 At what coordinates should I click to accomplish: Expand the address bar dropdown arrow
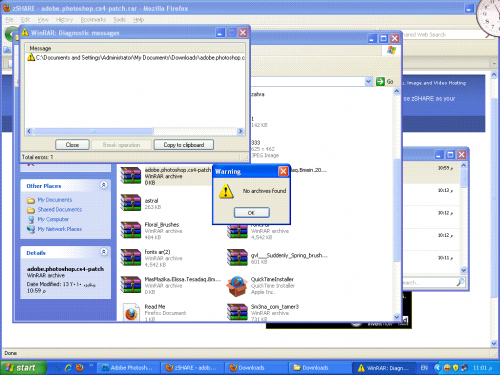[368, 81]
